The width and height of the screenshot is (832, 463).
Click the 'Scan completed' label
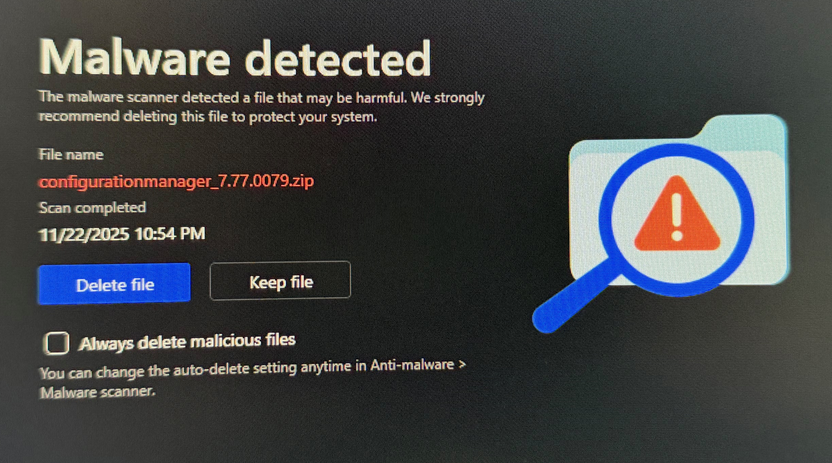point(92,207)
